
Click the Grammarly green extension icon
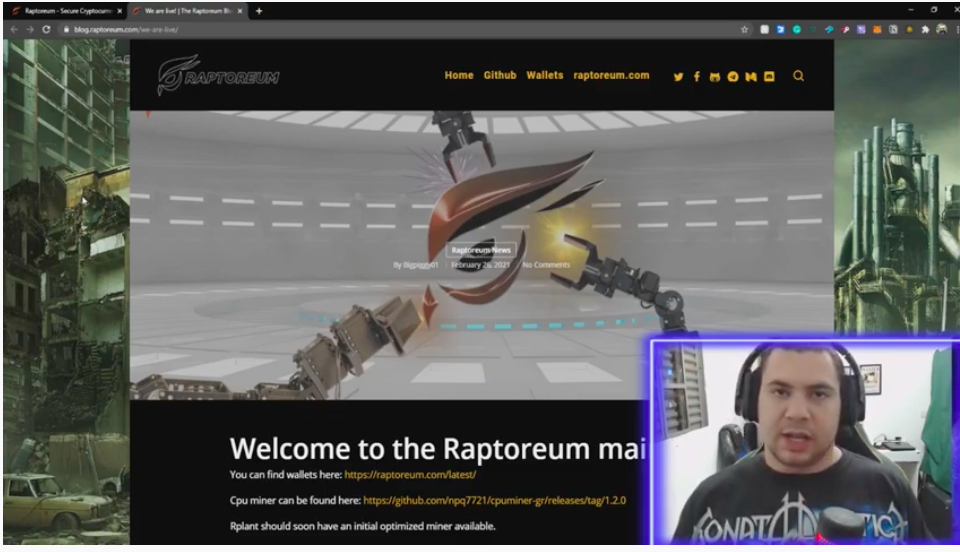[797, 29]
